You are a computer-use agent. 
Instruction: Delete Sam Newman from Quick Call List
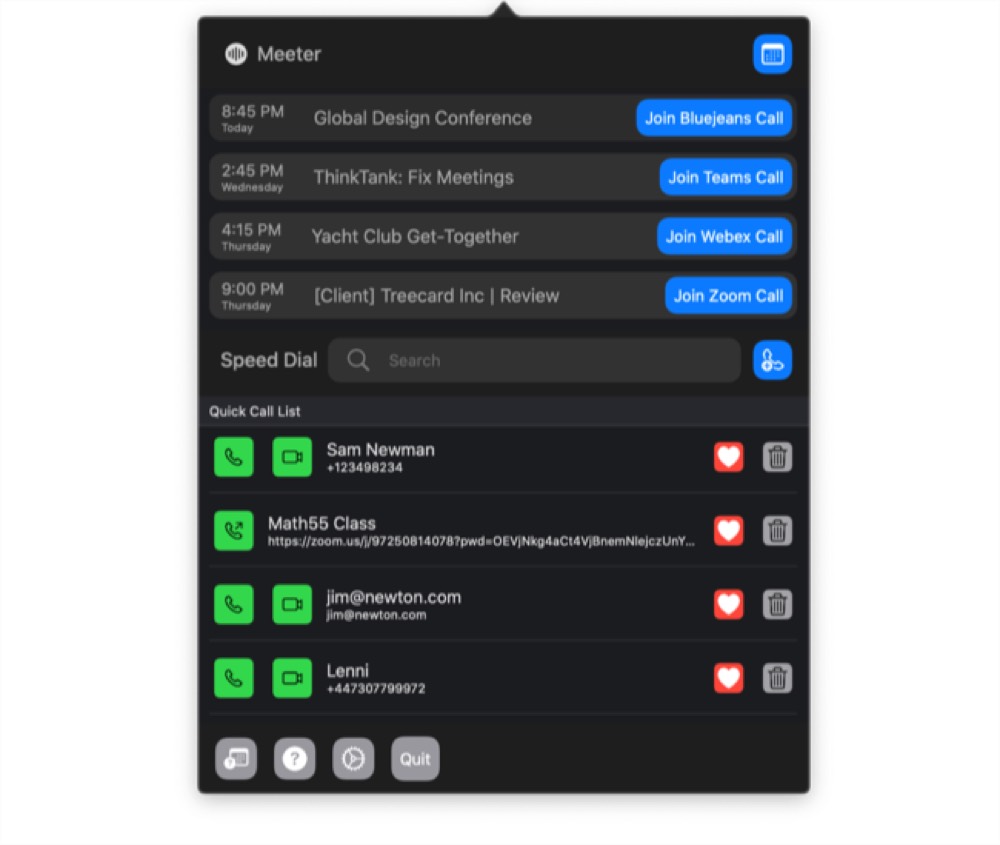[777, 457]
